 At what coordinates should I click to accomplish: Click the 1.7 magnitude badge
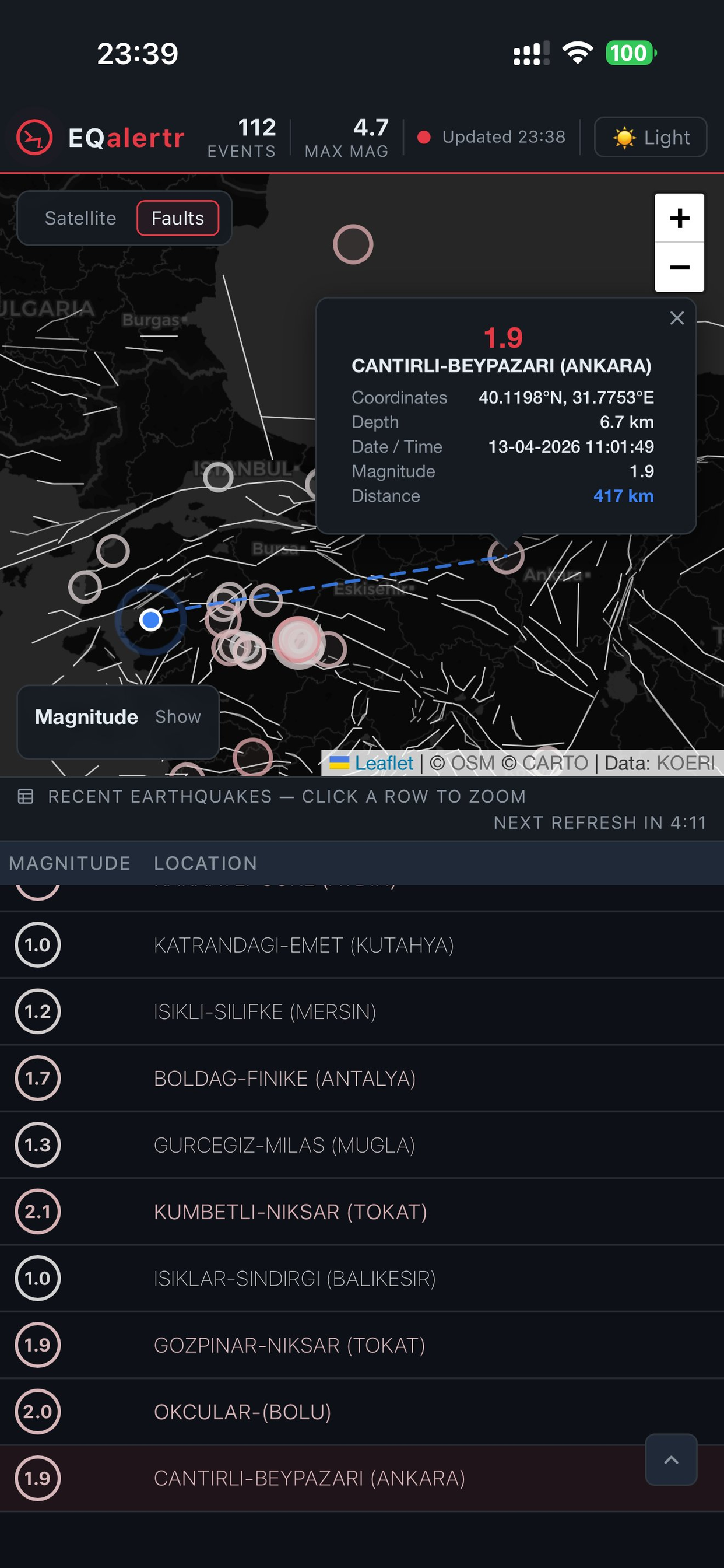click(38, 1078)
